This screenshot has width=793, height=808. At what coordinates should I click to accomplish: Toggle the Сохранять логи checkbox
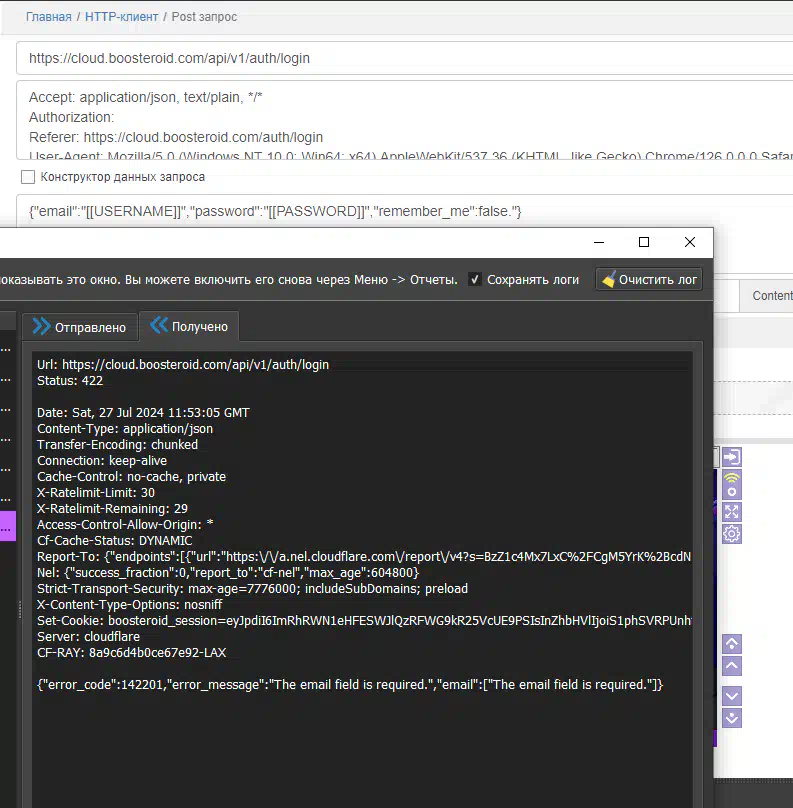coord(475,279)
